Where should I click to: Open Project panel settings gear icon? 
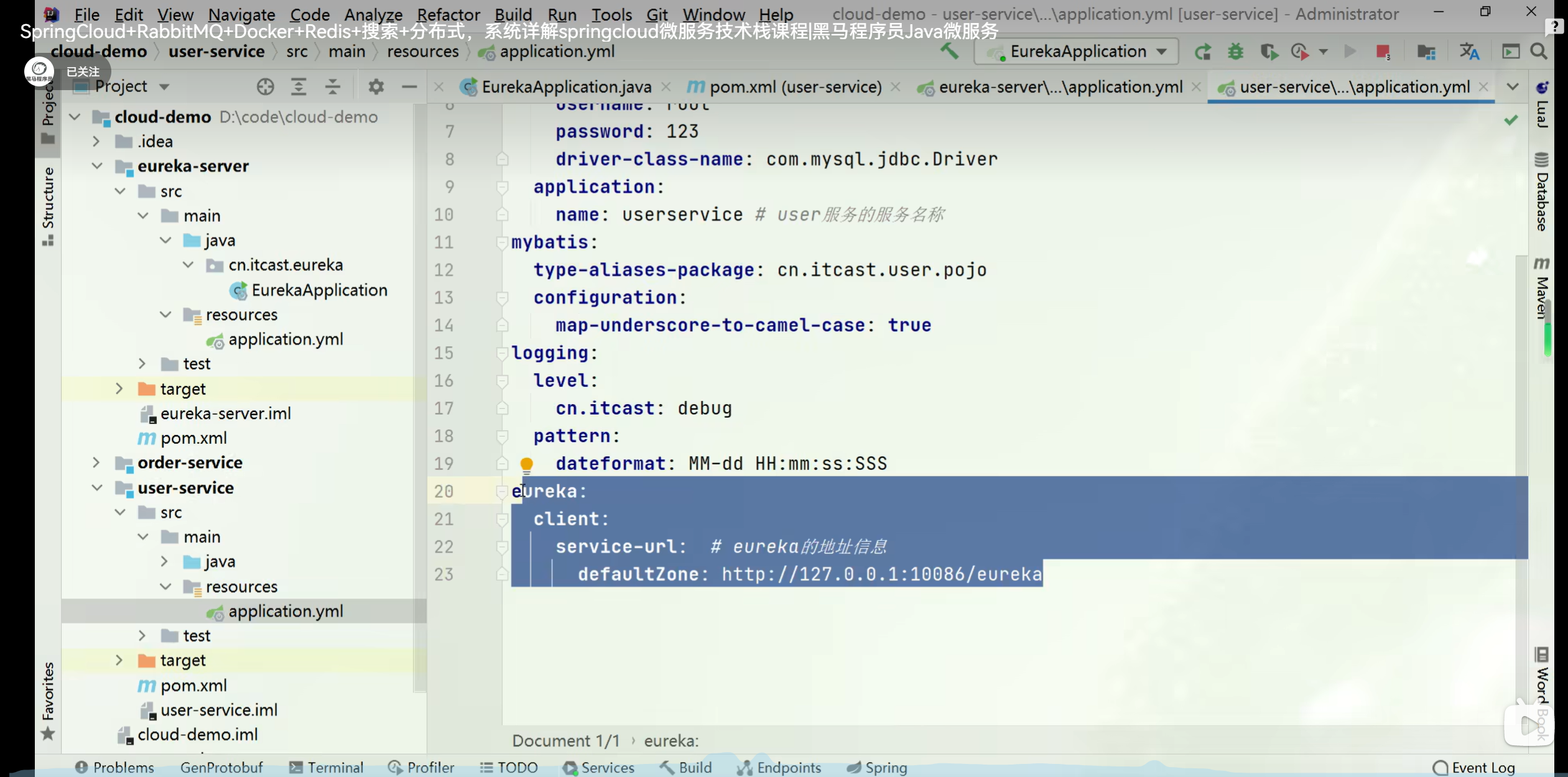[376, 86]
